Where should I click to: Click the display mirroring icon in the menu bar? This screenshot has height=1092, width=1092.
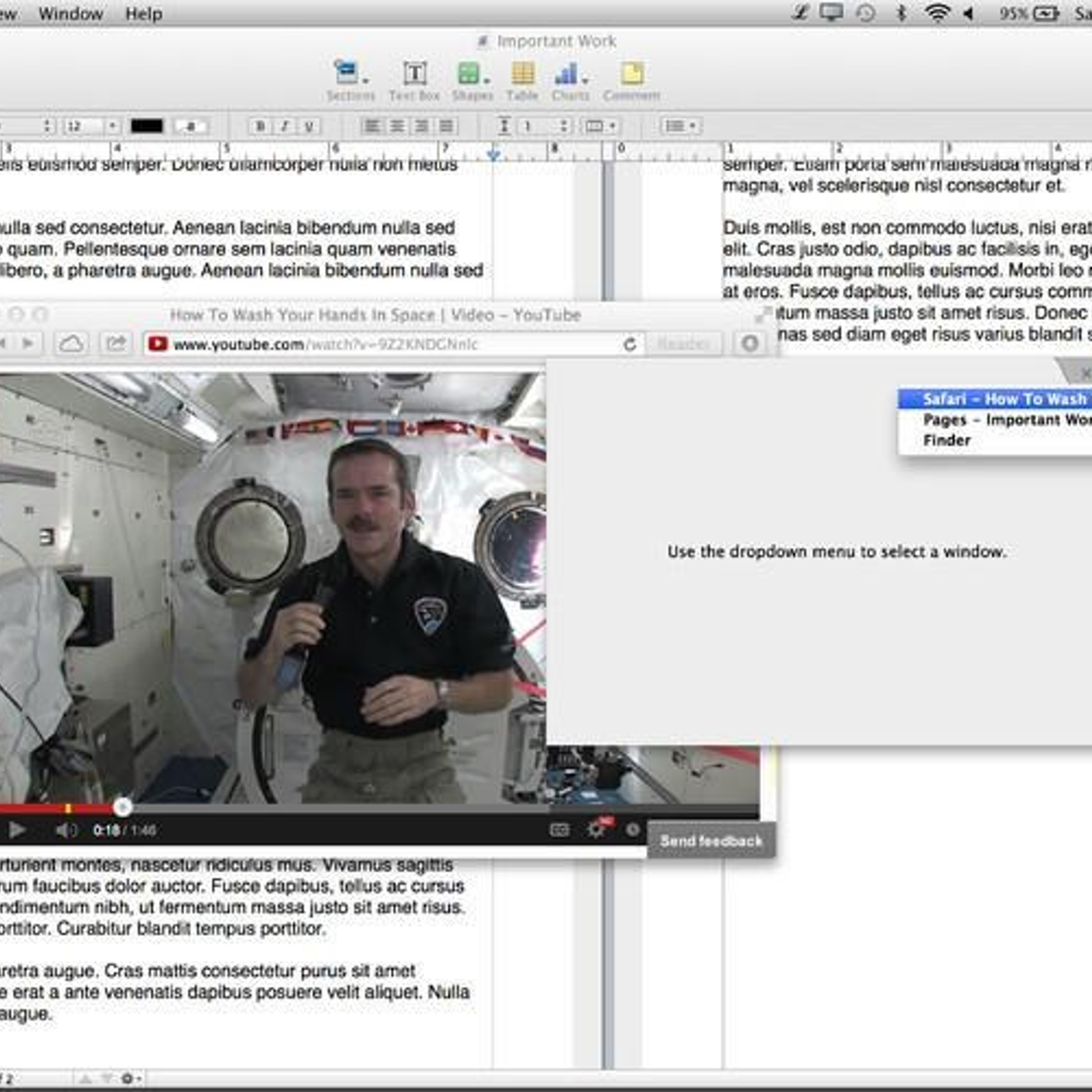pos(831,13)
